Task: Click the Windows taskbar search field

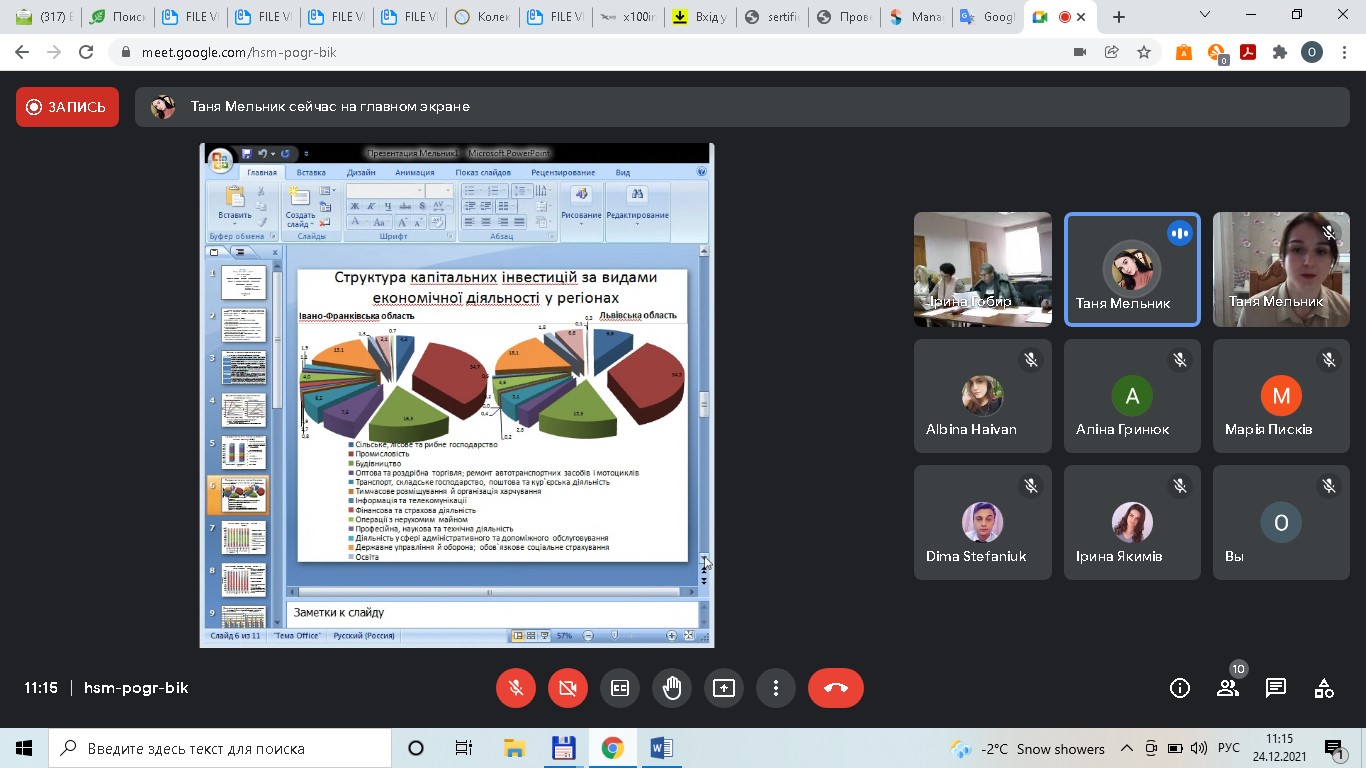Action: coord(220,748)
